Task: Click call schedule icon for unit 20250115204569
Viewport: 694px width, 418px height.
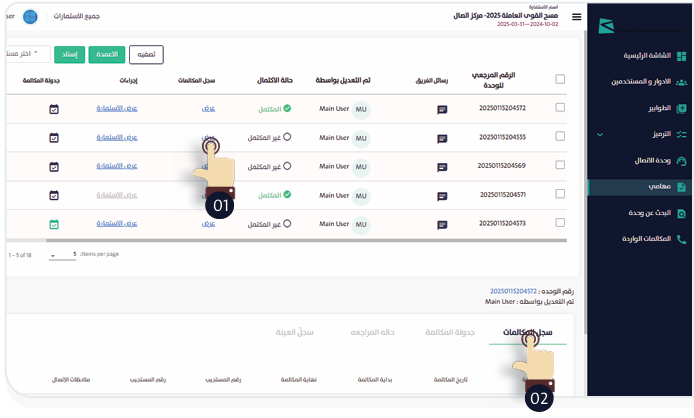Action: pyautogui.click(x=54, y=167)
